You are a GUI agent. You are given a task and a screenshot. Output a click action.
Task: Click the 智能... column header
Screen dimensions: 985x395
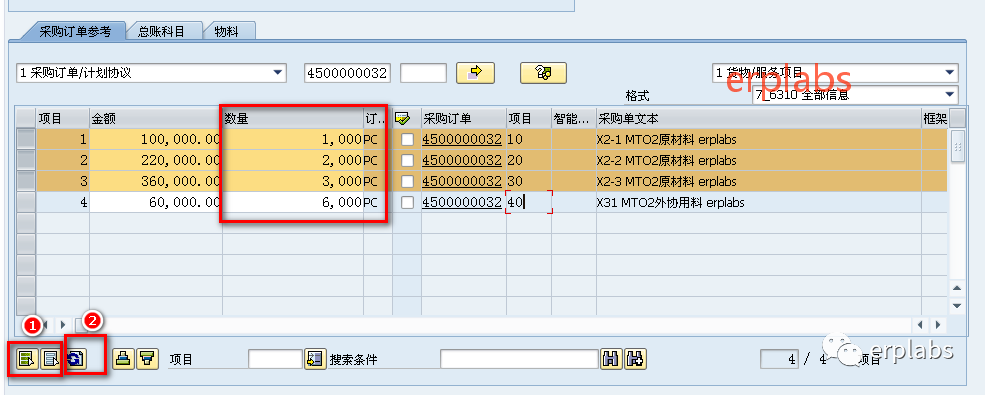[x=574, y=118]
